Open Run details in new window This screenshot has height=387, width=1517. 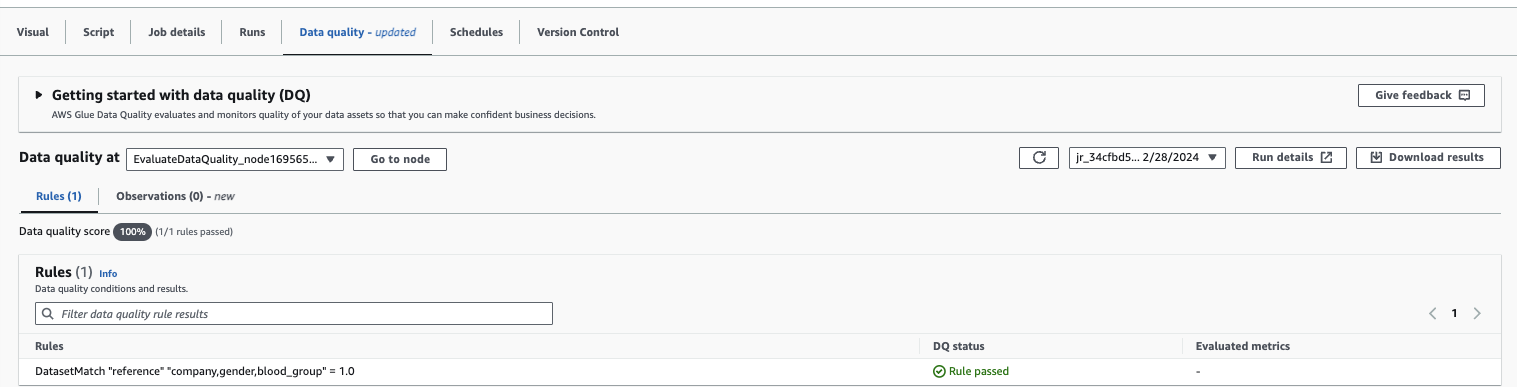[1291, 158]
